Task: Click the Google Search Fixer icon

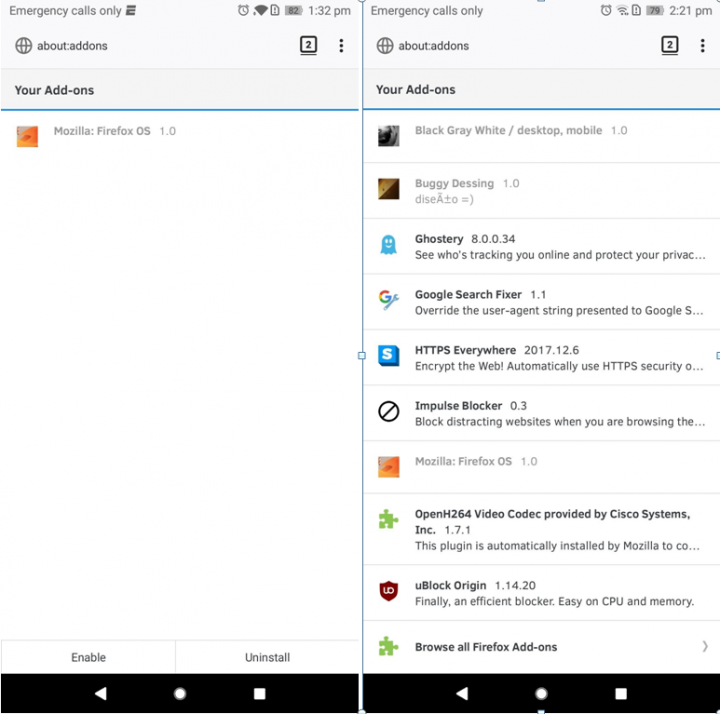Action: coord(388,300)
